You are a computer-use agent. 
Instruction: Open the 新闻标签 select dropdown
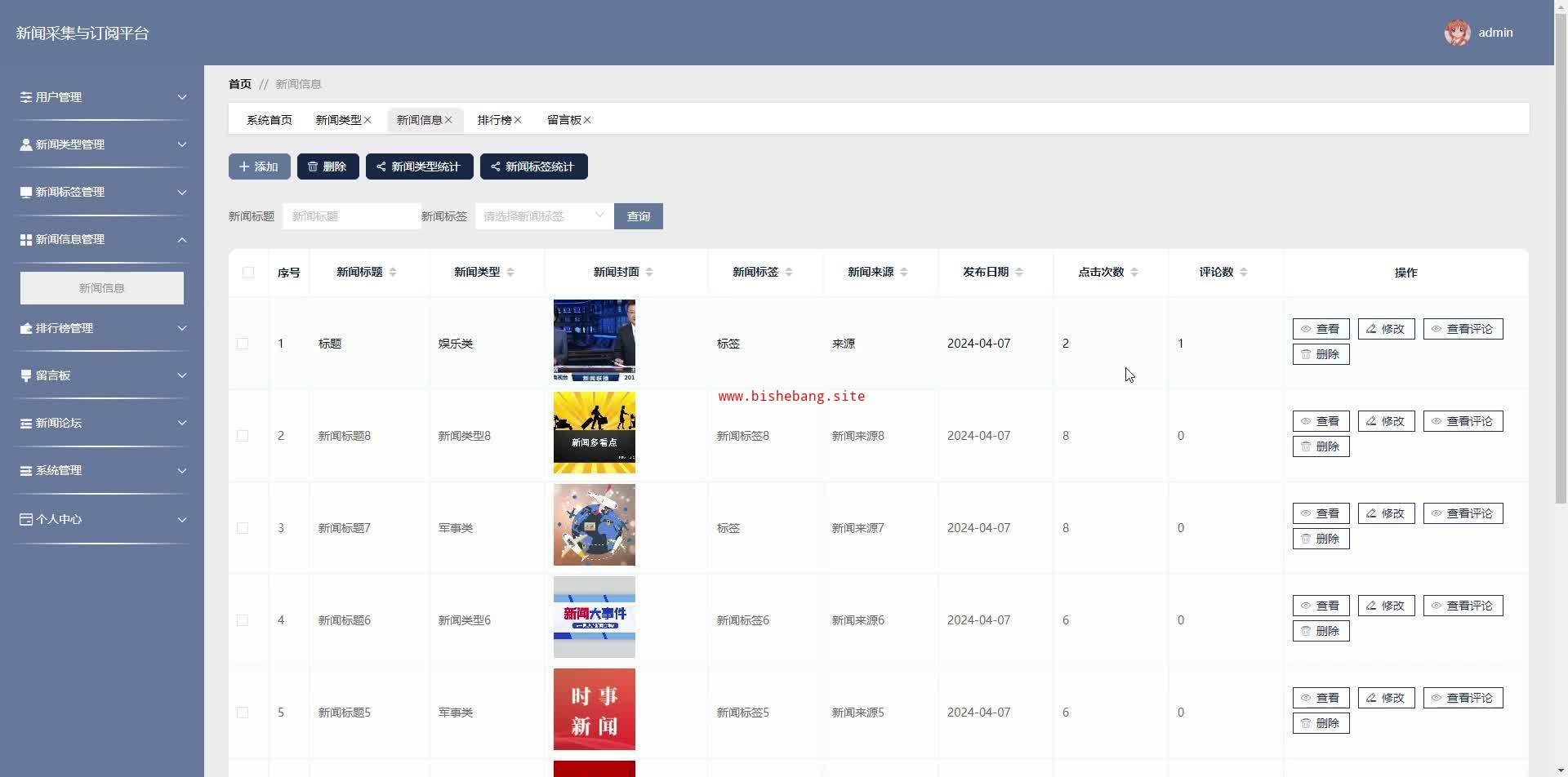(x=544, y=216)
